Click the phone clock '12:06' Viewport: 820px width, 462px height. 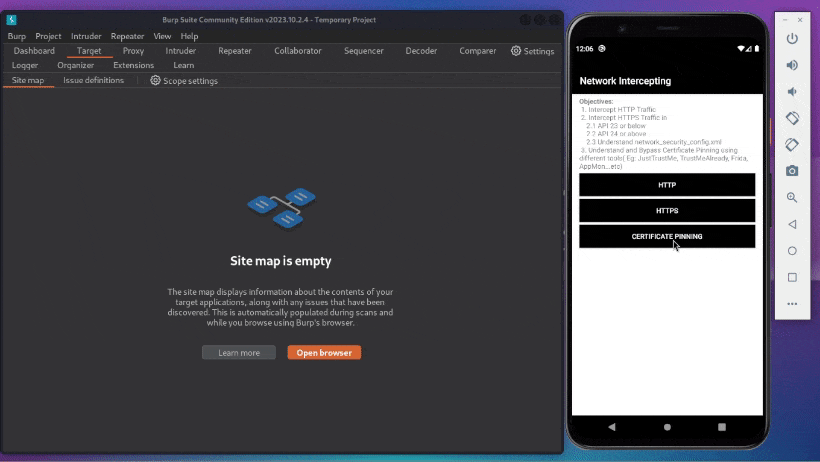[x=584, y=49]
